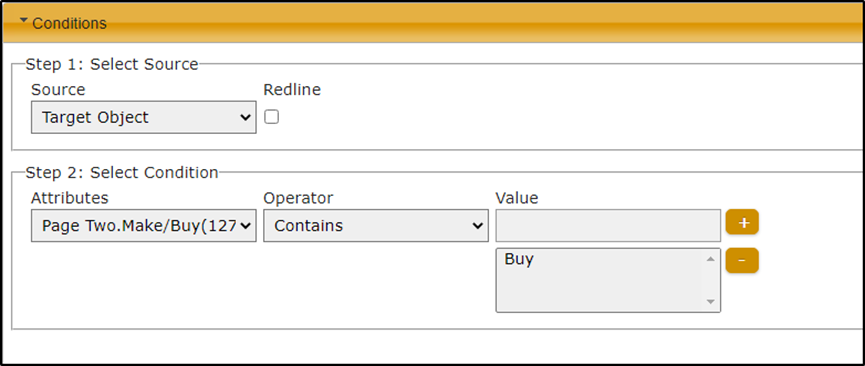This screenshot has height=366, width=865.
Task: Select the 'Buy' entry in value list
Action: tap(519, 259)
